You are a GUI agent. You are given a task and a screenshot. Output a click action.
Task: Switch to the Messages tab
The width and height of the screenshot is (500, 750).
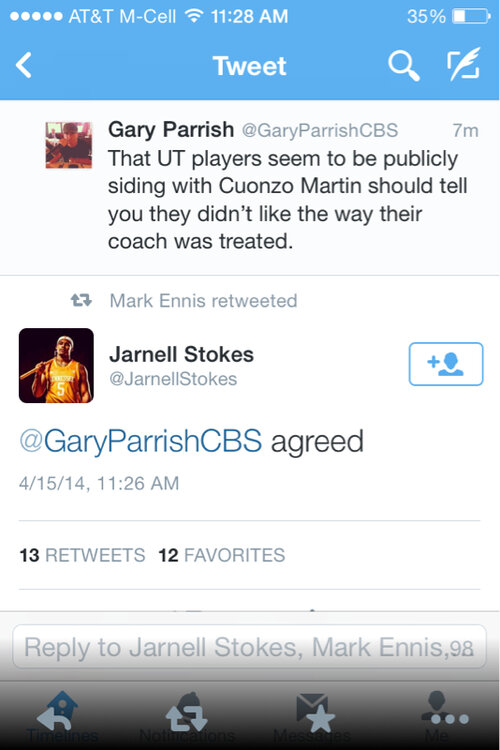(x=312, y=717)
